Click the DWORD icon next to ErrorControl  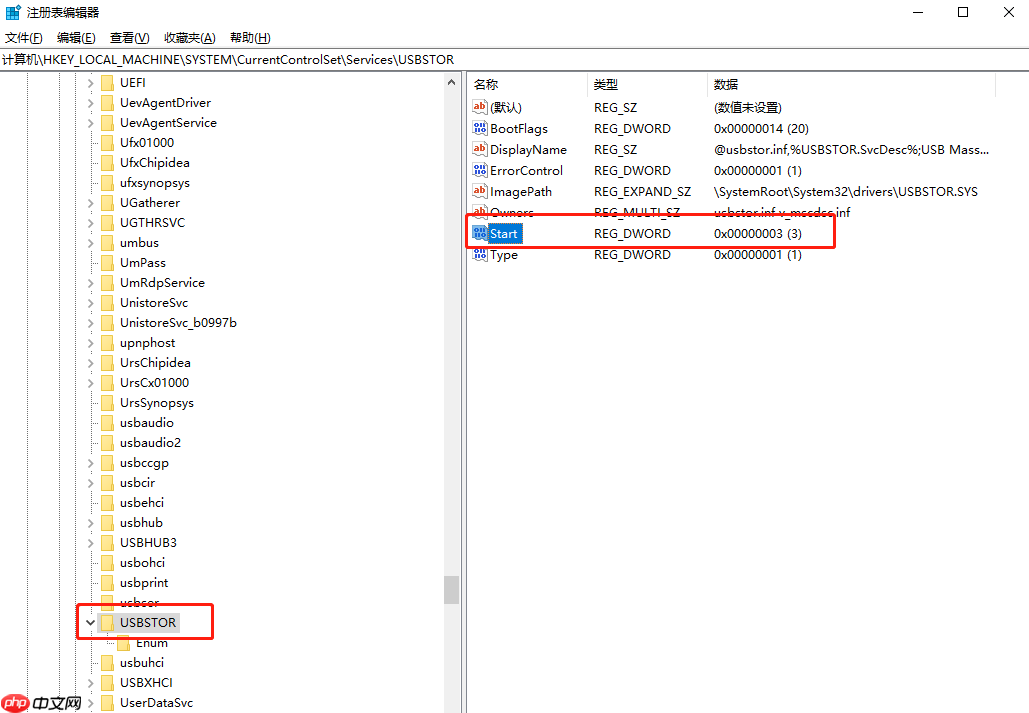[x=479, y=170]
